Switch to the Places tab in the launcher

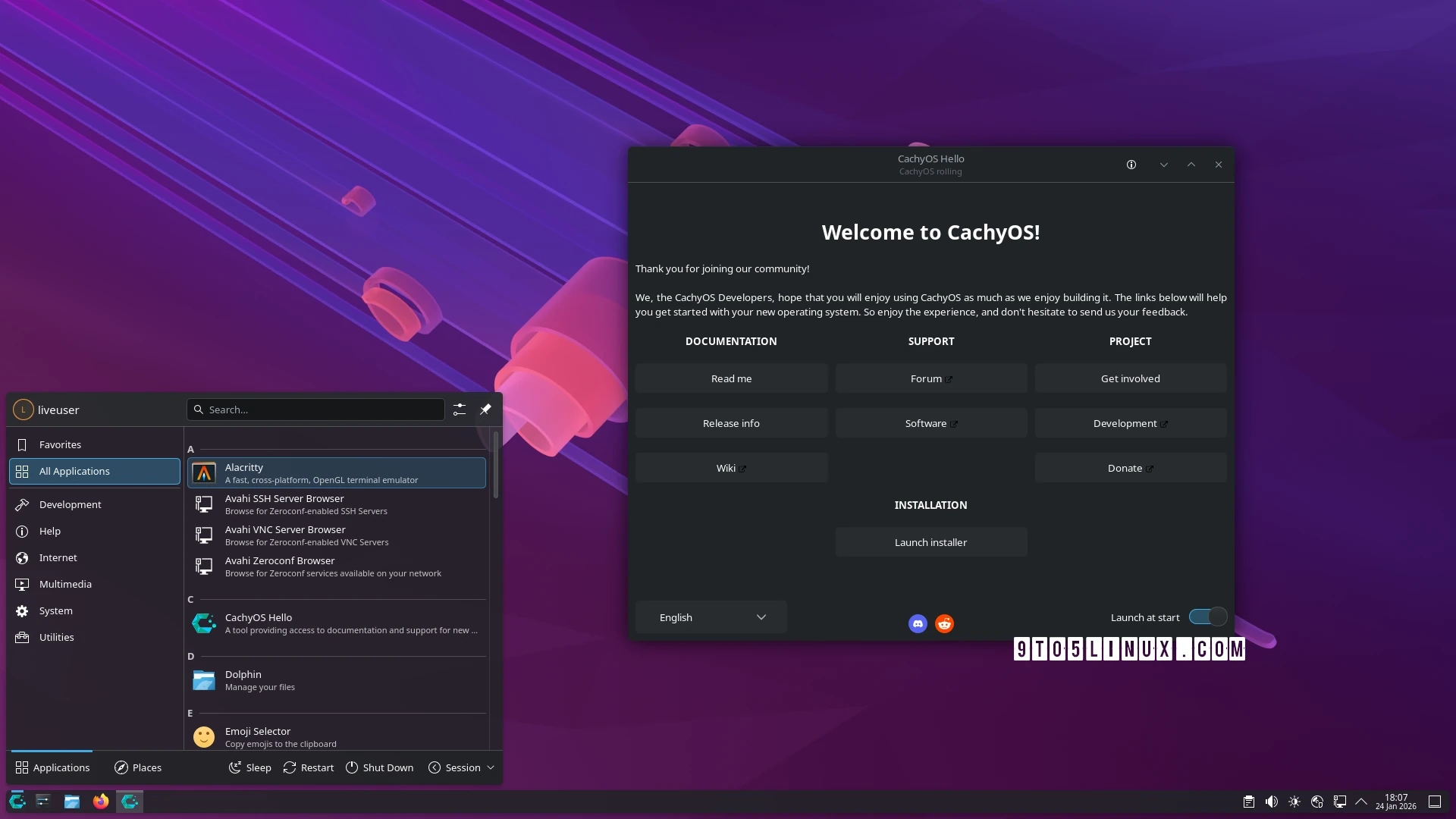pyautogui.click(x=138, y=767)
